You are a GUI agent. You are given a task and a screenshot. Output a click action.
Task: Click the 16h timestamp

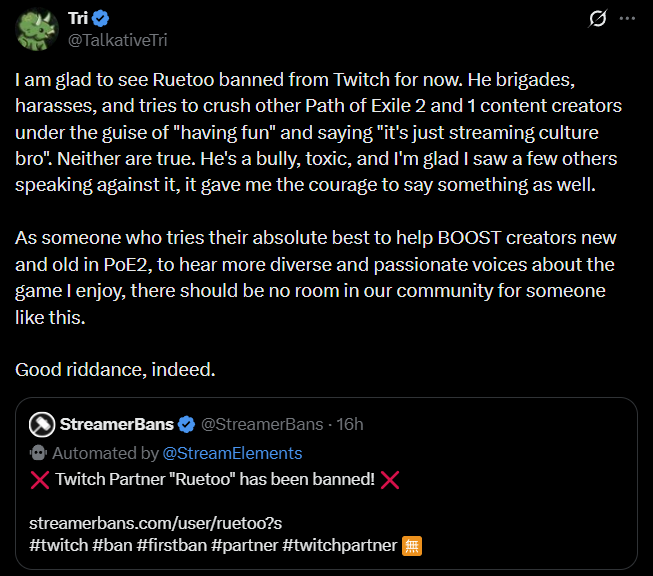[350, 424]
